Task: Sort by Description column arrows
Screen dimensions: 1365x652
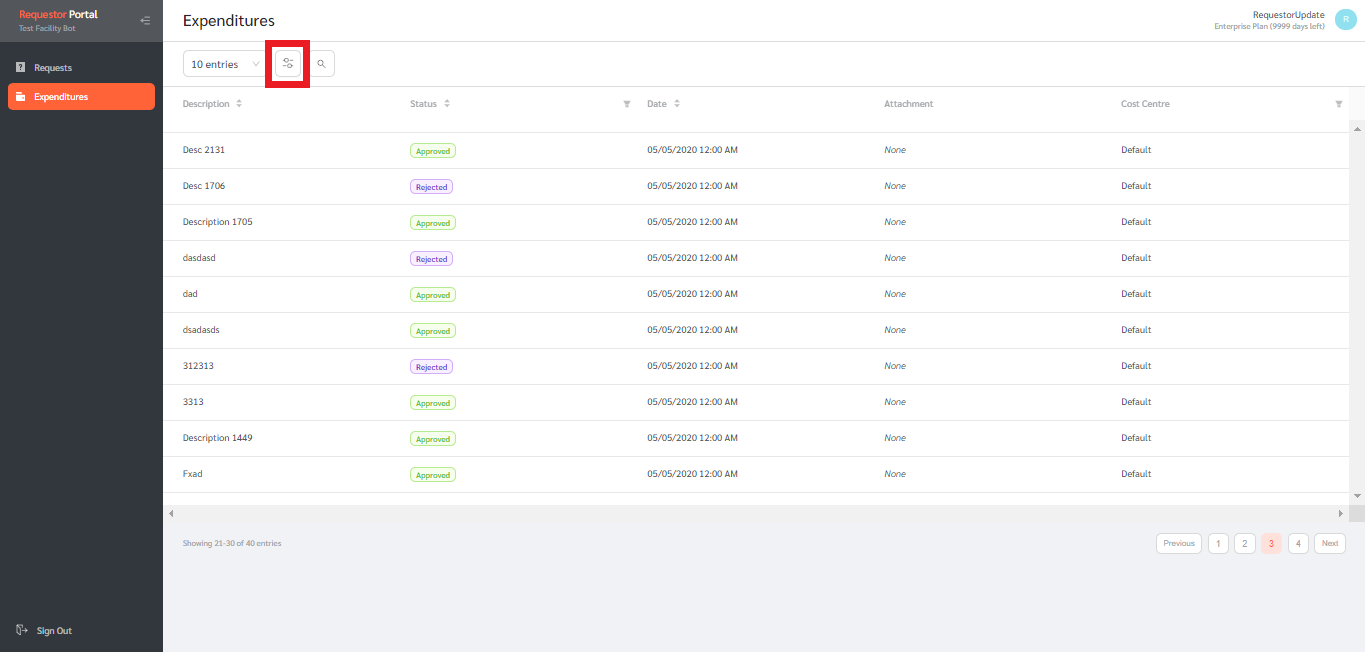Action: [239, 104]
